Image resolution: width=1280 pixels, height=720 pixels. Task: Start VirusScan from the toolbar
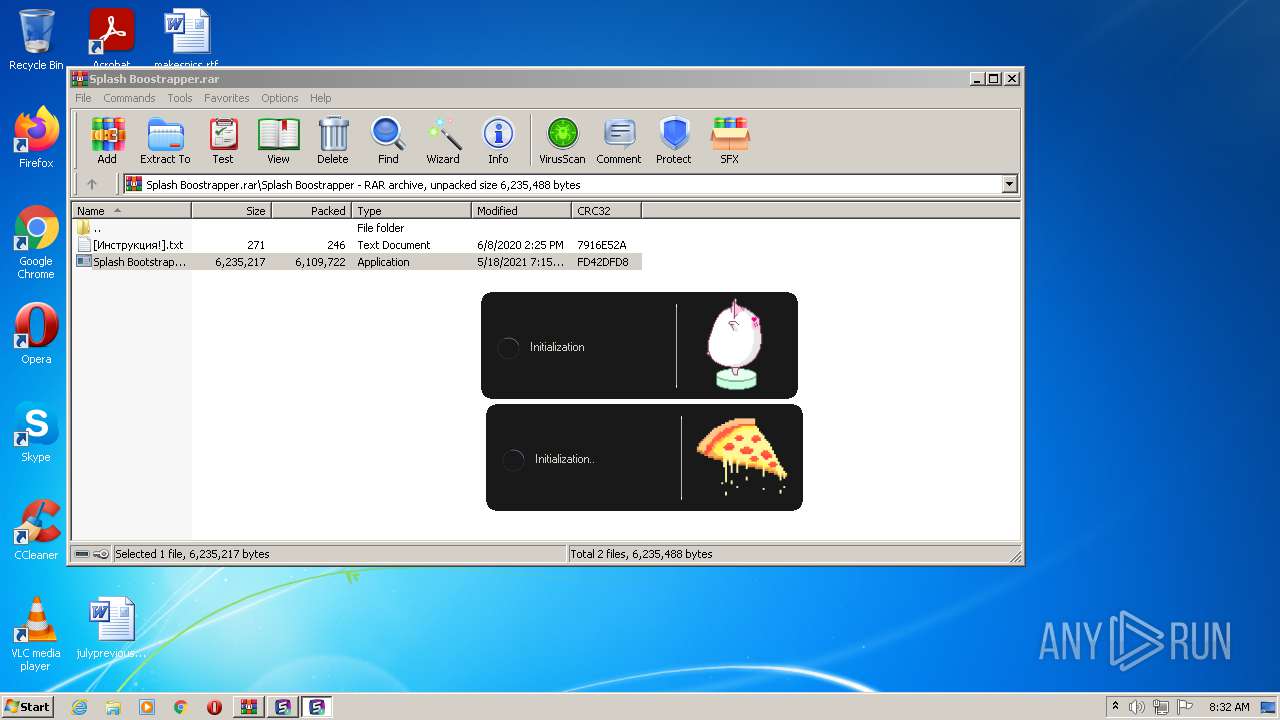click(x=562, y=141)
